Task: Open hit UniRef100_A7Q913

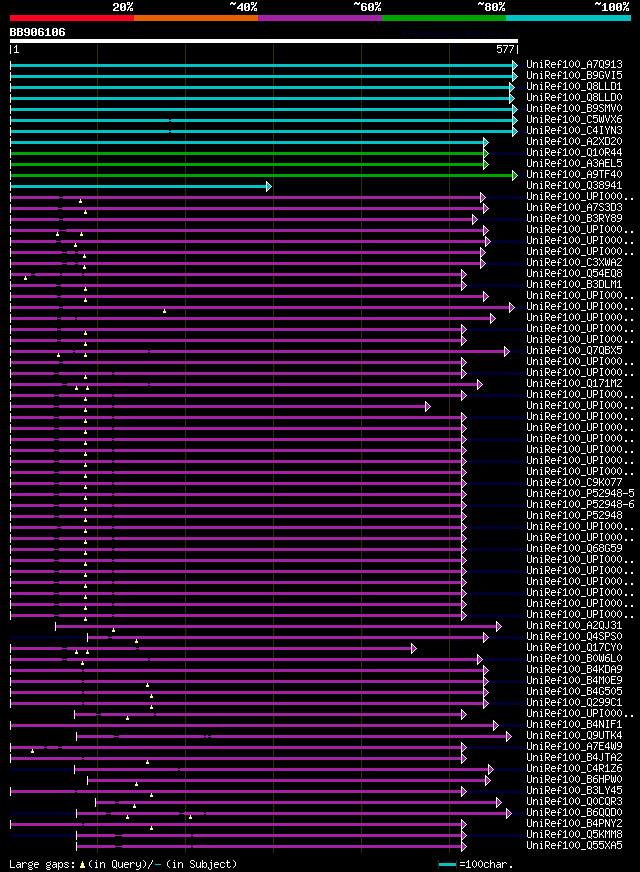Action: tap(574, 65)
